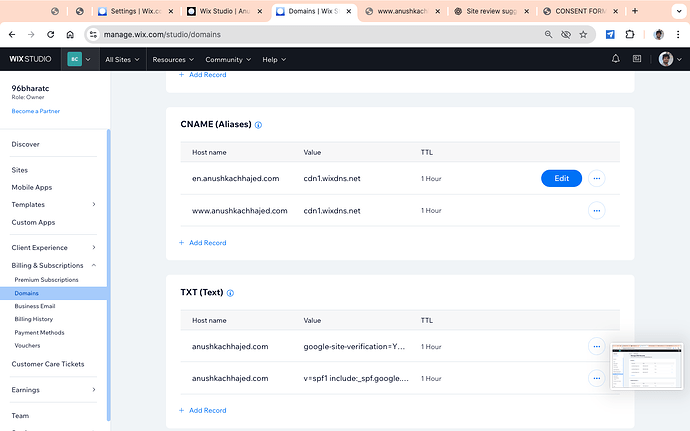The width and height of the screenshot is (690, 431).
Task: Expand the Resources menu
Action: [x=173, y=59]
